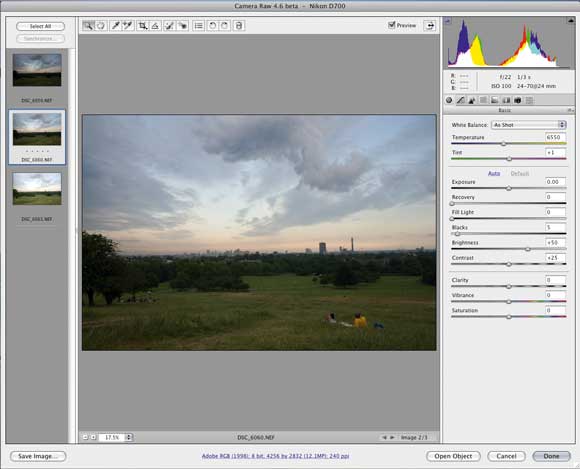Click the Auto tone link

pyautogui.click(x=494, y=173)
